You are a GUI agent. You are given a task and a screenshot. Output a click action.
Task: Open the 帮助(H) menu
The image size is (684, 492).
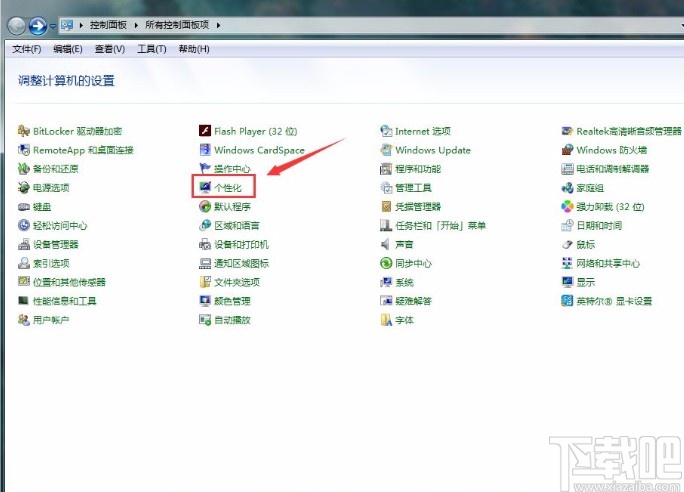coord(194,49)
